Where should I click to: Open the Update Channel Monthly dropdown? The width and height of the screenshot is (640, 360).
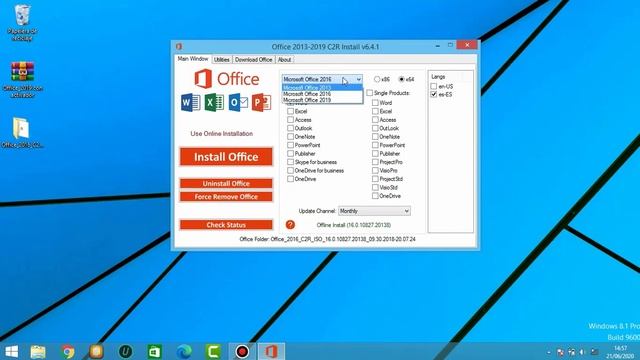[x=374, y=211]
